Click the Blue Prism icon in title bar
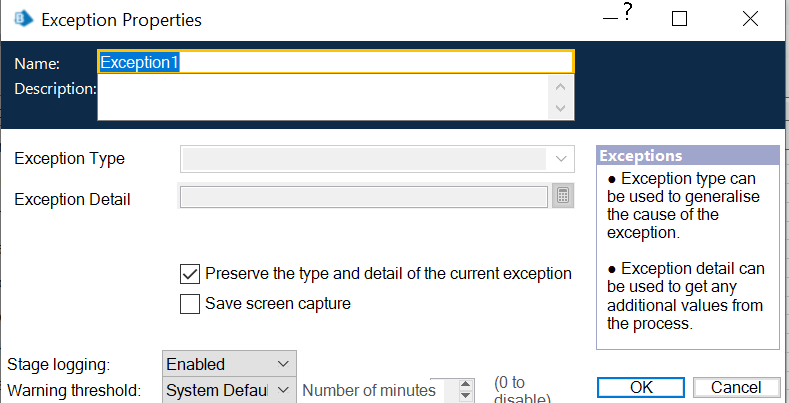The height and width of the screenshot is (403, 789). pyautogui.click(x=19, y=19)
